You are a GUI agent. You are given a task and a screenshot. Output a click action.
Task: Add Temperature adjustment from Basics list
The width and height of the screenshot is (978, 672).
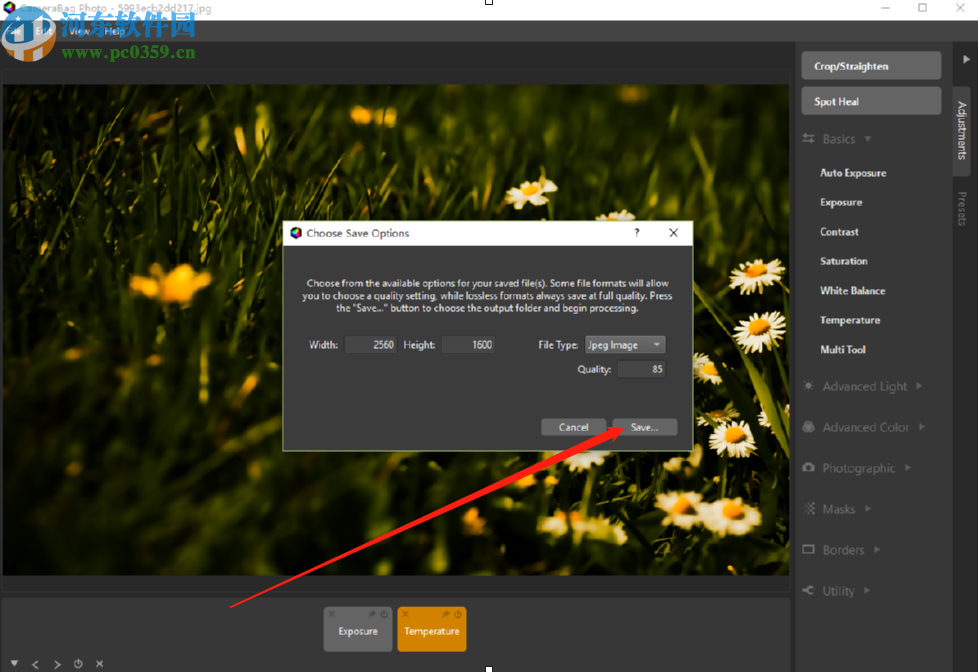(850, 320)
